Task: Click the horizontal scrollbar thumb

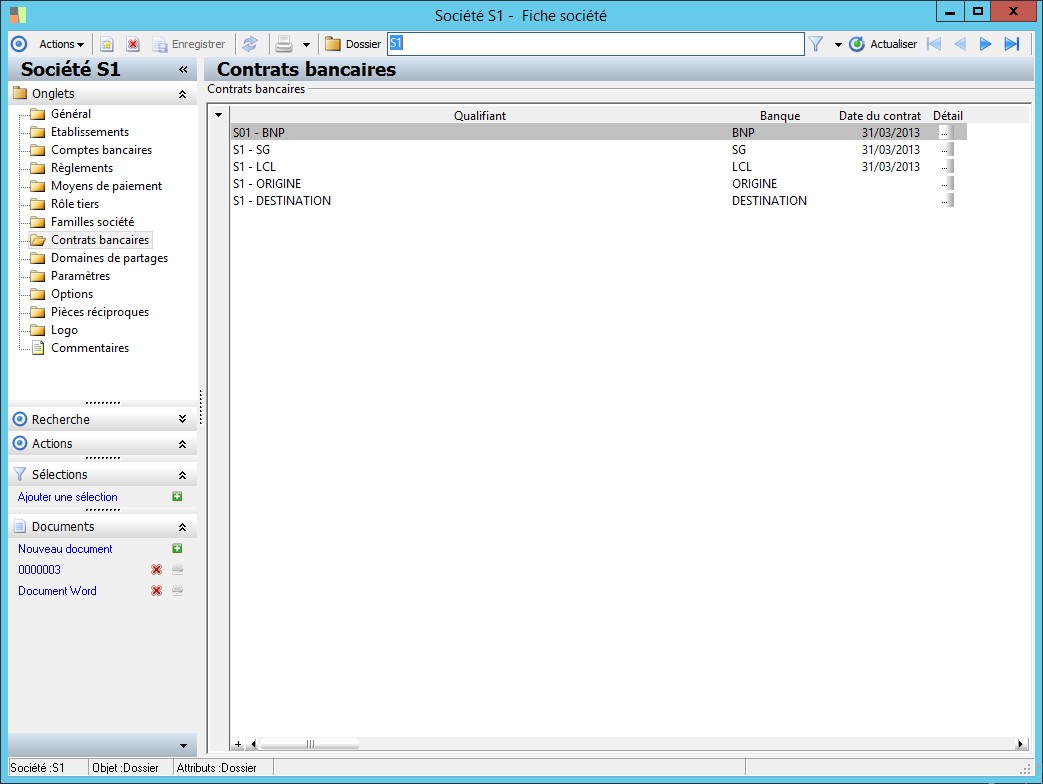Action: (x=310, y=744)
